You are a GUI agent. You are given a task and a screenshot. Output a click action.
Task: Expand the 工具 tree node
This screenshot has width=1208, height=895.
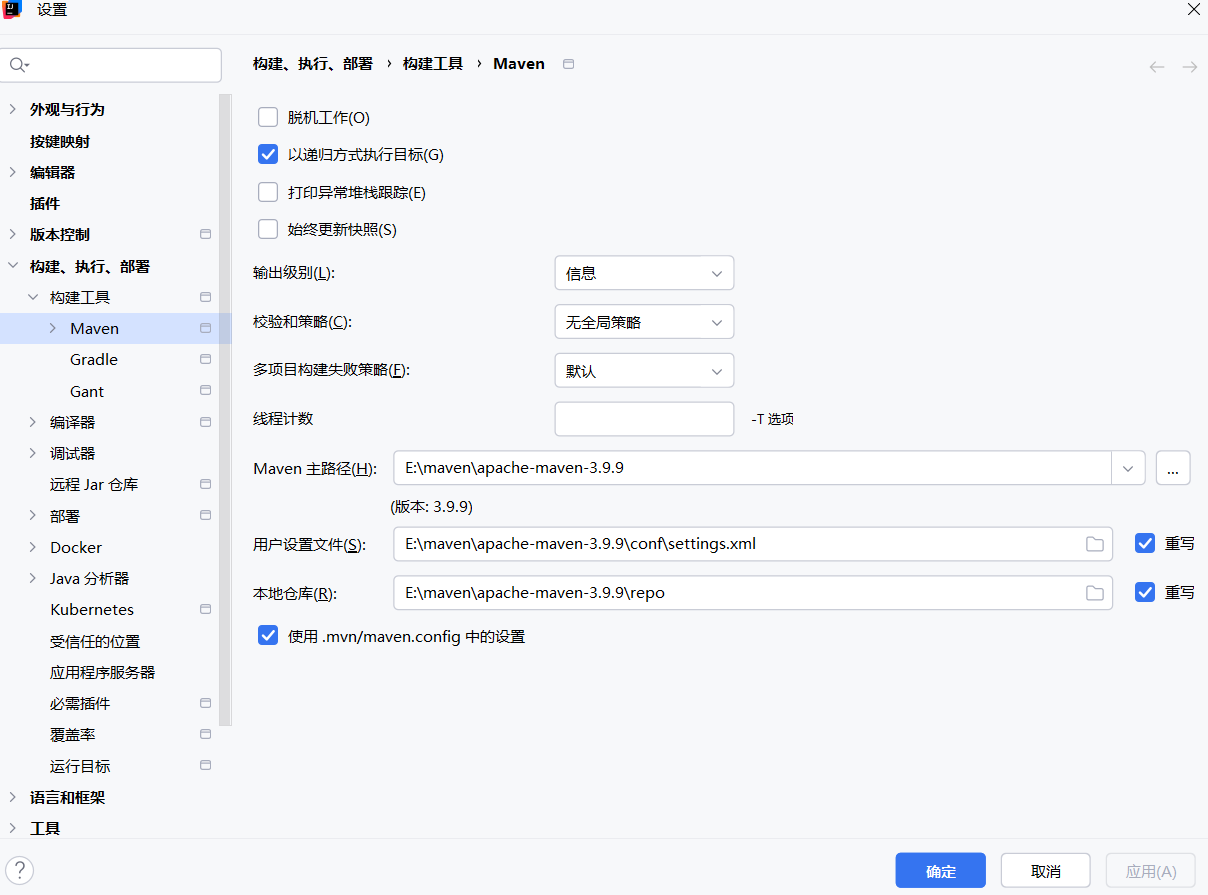(12, 828)
